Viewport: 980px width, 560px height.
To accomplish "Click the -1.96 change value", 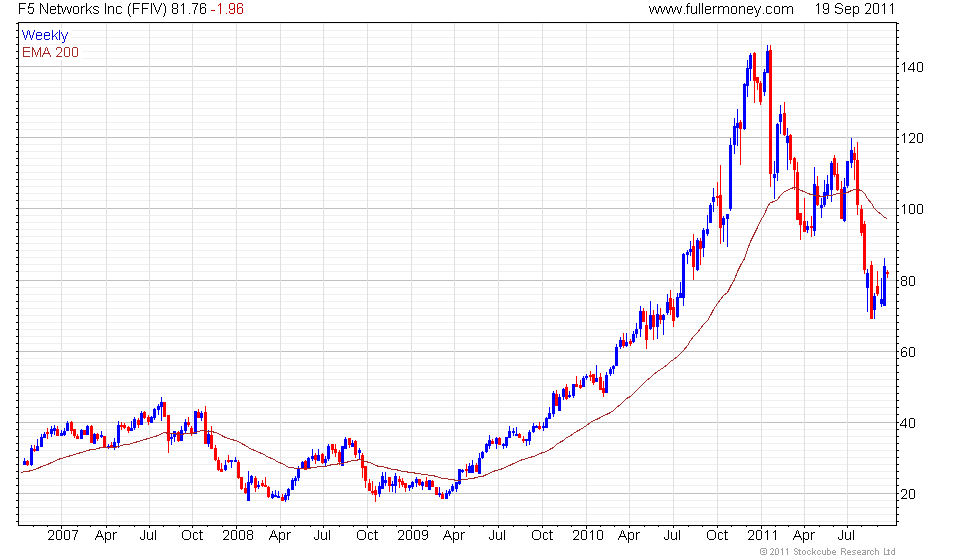I will tap(226, 9).
